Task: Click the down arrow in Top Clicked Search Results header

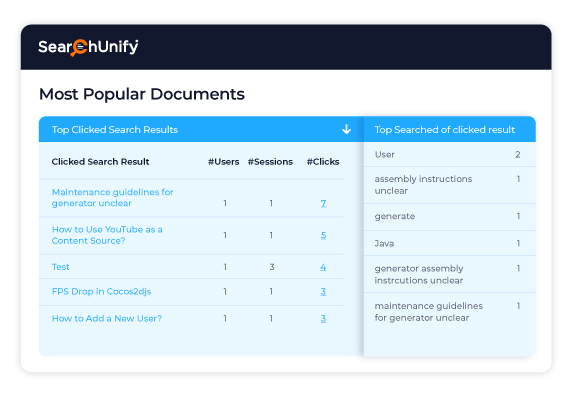Action: click(346, 129)
